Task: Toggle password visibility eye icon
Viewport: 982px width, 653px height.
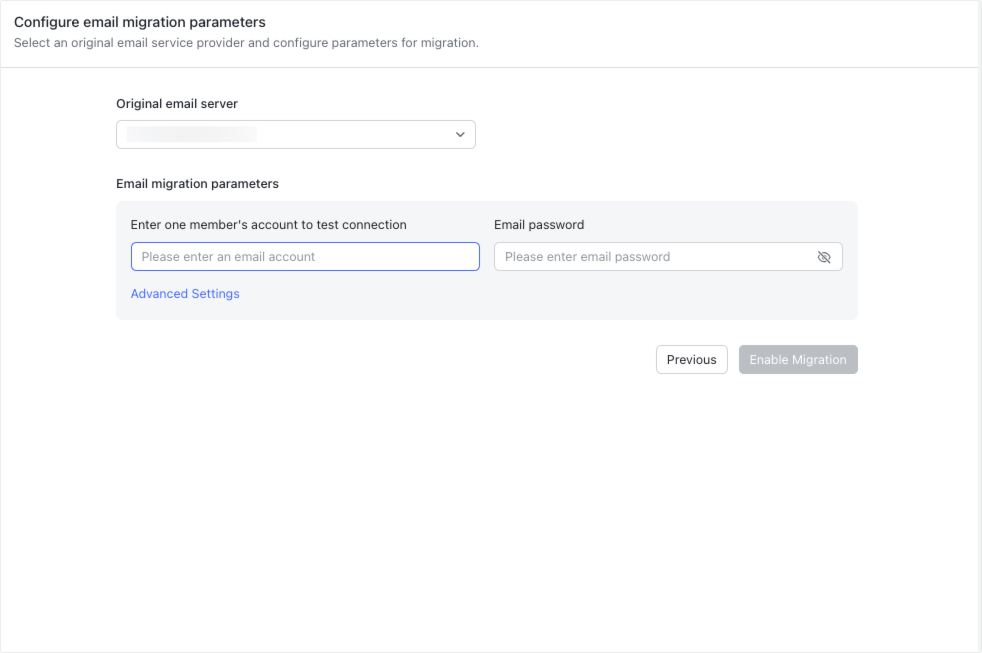Action: [x=824, y=257]
